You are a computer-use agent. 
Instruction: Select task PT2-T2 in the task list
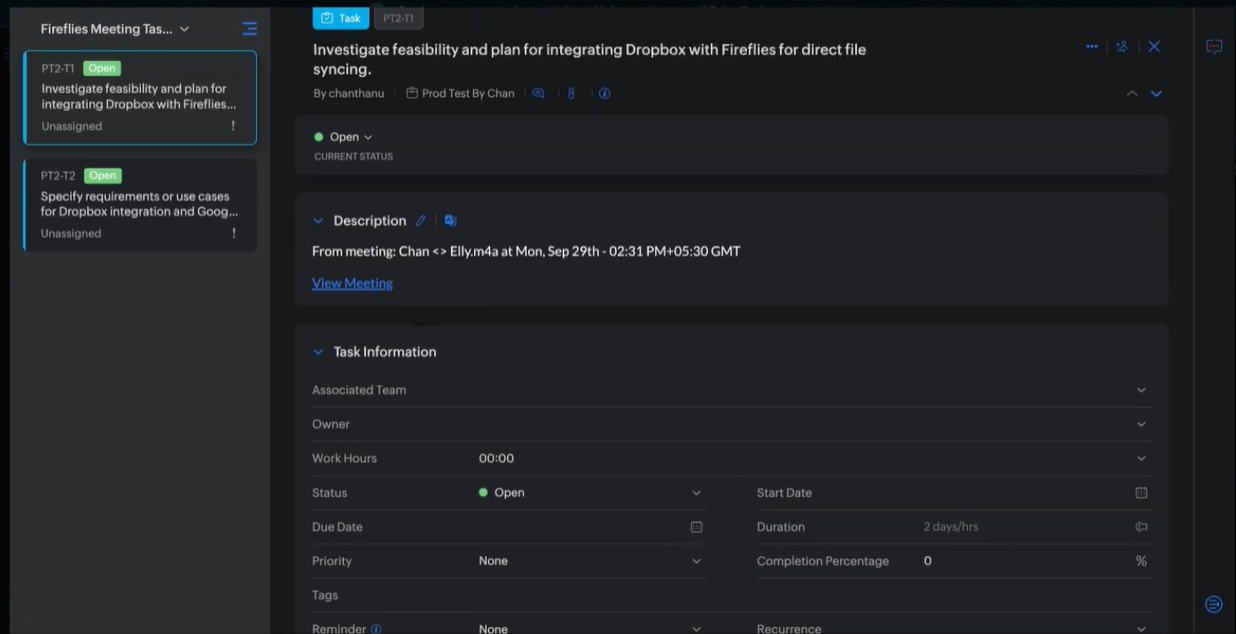(140, 204)
